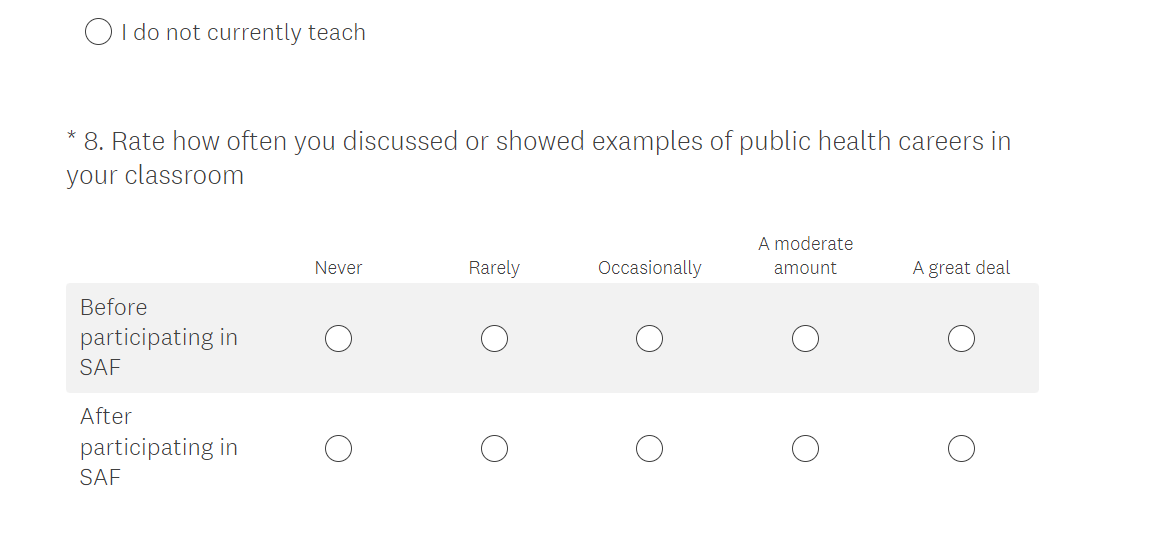
Task: Click the 'A moderate amount' column header
Action: click(x=805, y=256)
